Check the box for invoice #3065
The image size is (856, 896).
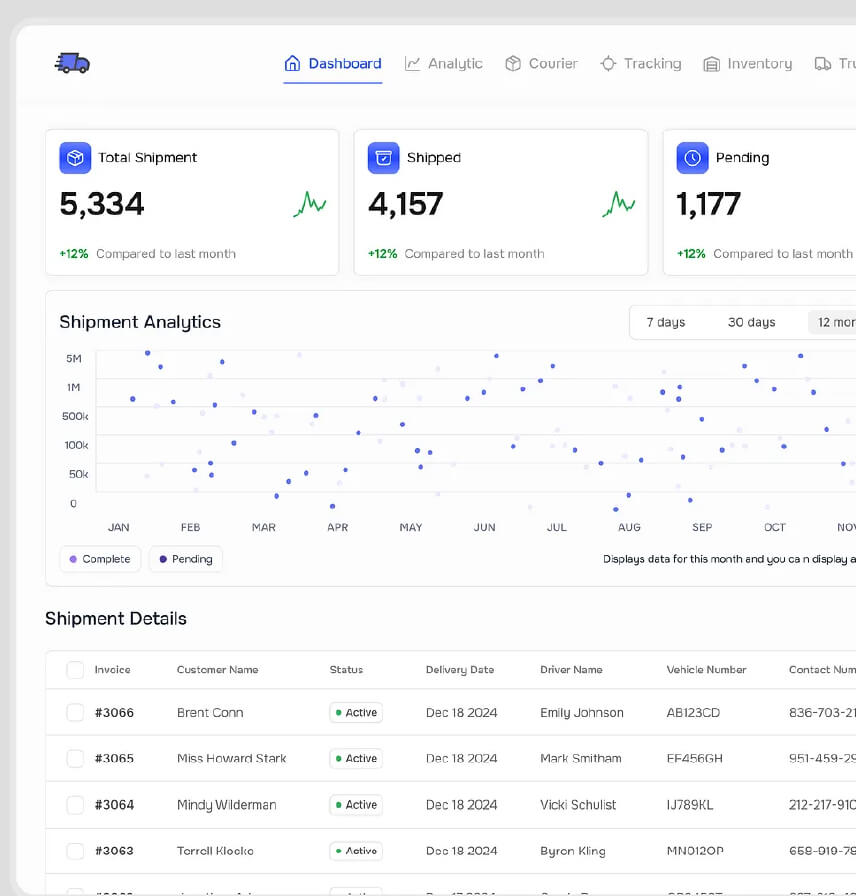click(75, 758)
